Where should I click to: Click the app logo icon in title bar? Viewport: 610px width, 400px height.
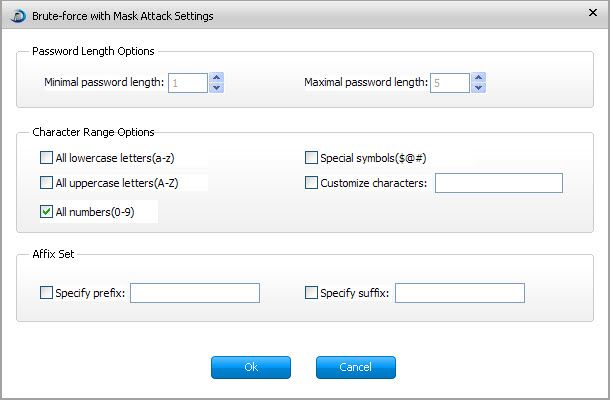coord(18,16)
